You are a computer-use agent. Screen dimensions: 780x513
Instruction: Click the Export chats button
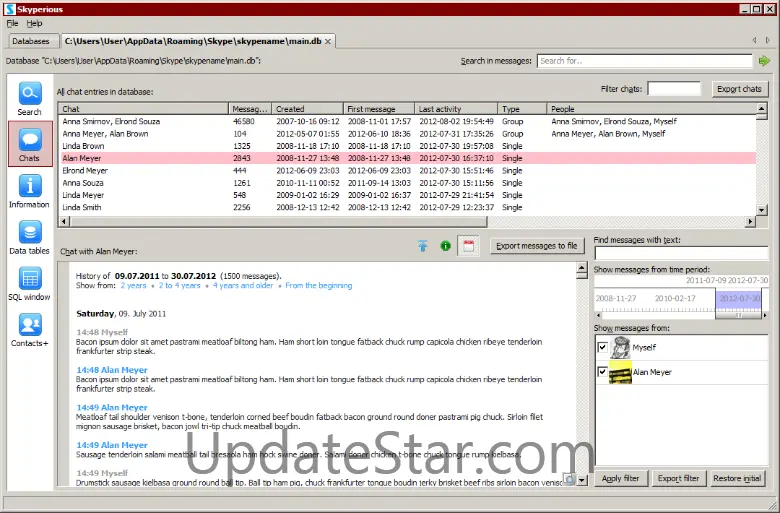739,89
